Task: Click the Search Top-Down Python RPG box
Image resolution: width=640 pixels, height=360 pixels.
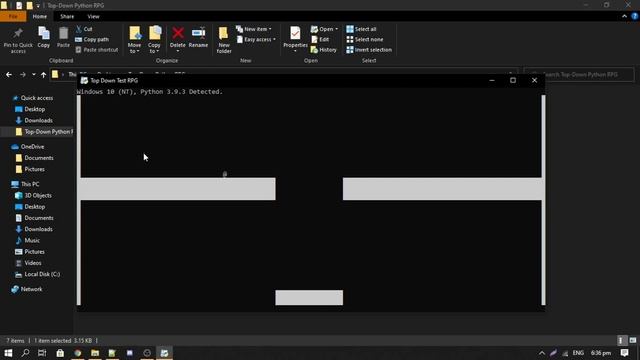Action: pos(579,75)
